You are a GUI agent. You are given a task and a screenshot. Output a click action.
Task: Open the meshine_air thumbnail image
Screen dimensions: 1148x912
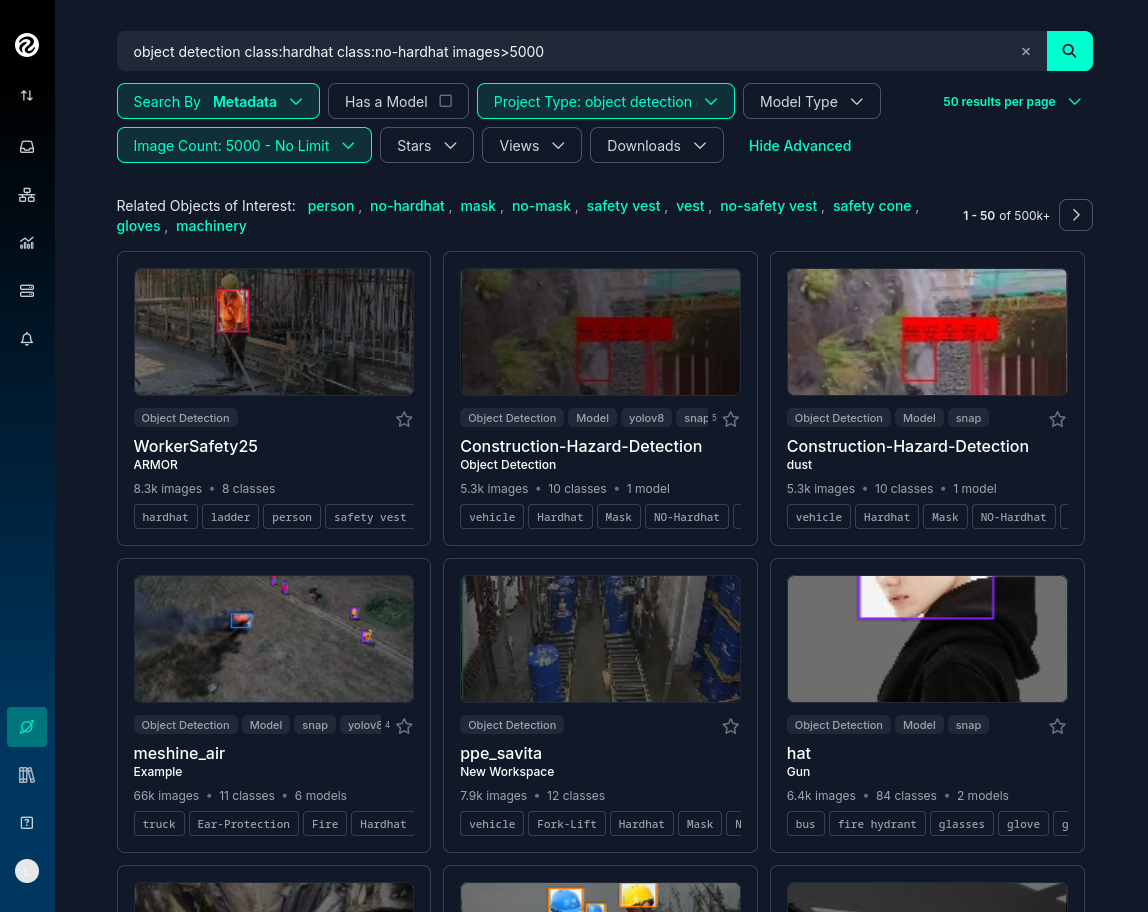point(274,639)
